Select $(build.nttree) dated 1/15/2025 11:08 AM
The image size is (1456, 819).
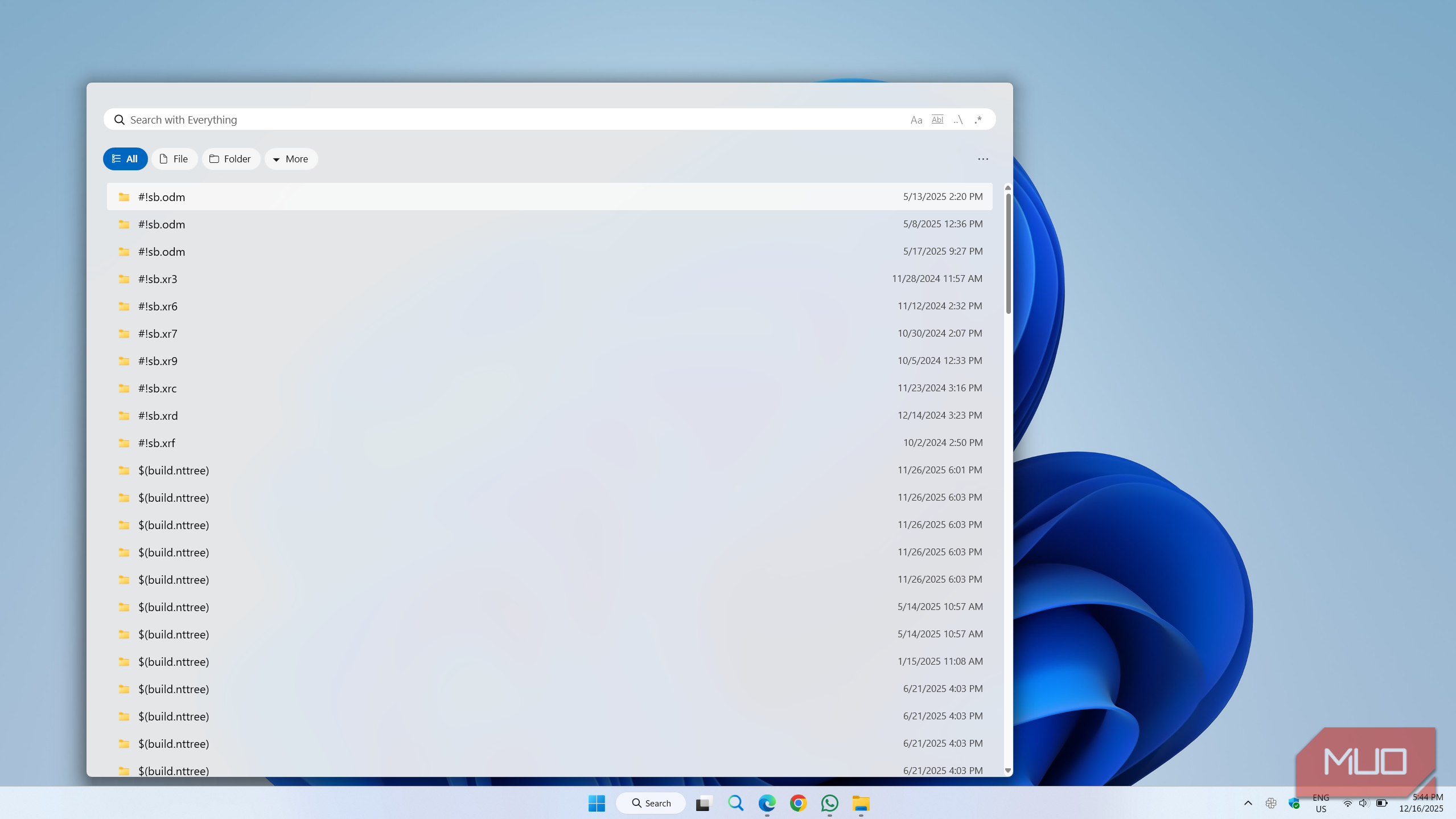coord(549,661)
